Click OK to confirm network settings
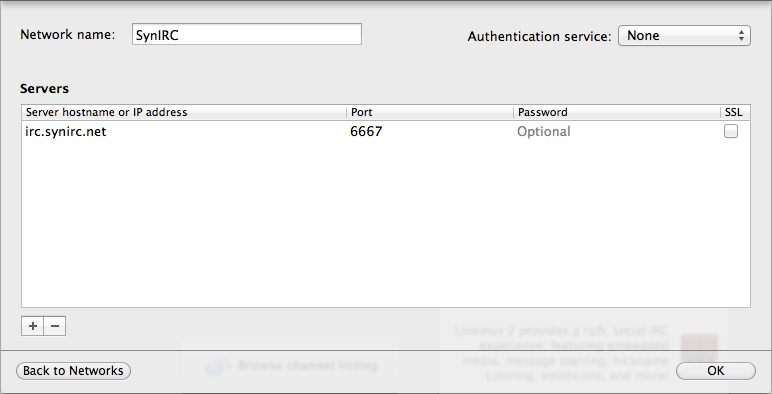This screenshot has width=772, height=394. [715, 371]
